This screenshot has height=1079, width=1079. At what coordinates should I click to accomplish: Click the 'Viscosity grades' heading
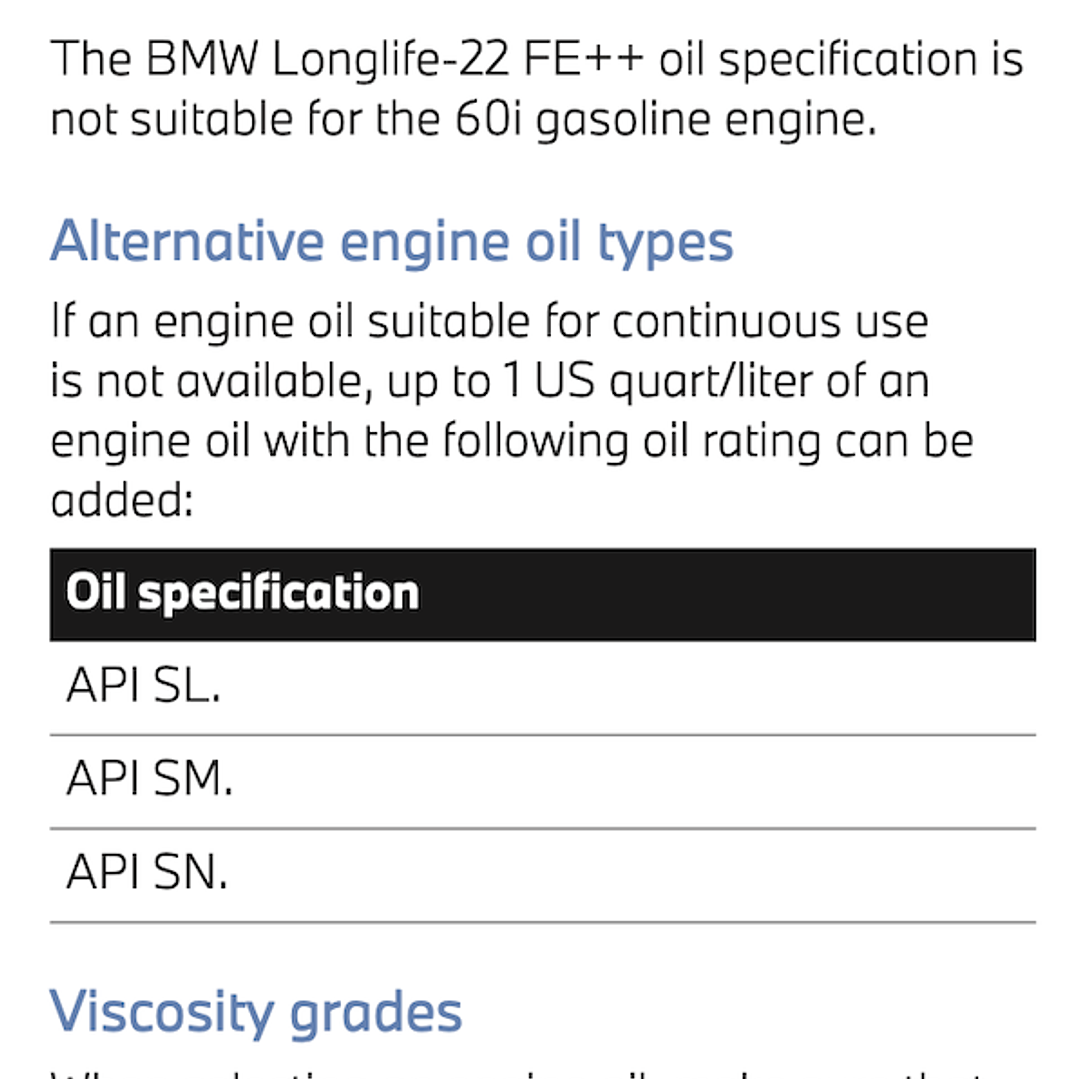point(256,1011)
